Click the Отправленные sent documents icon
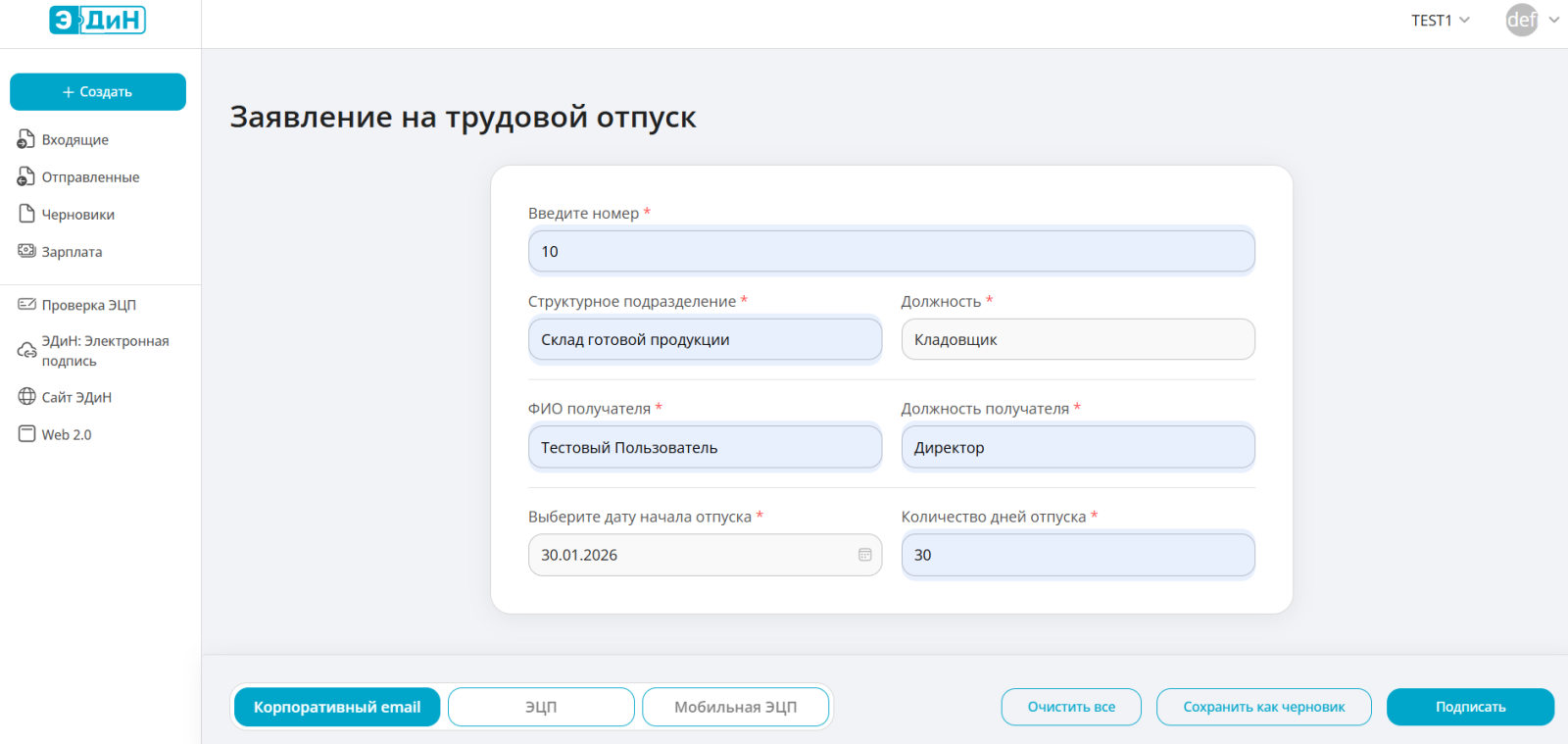1568x744 pixels. [26, 176]
